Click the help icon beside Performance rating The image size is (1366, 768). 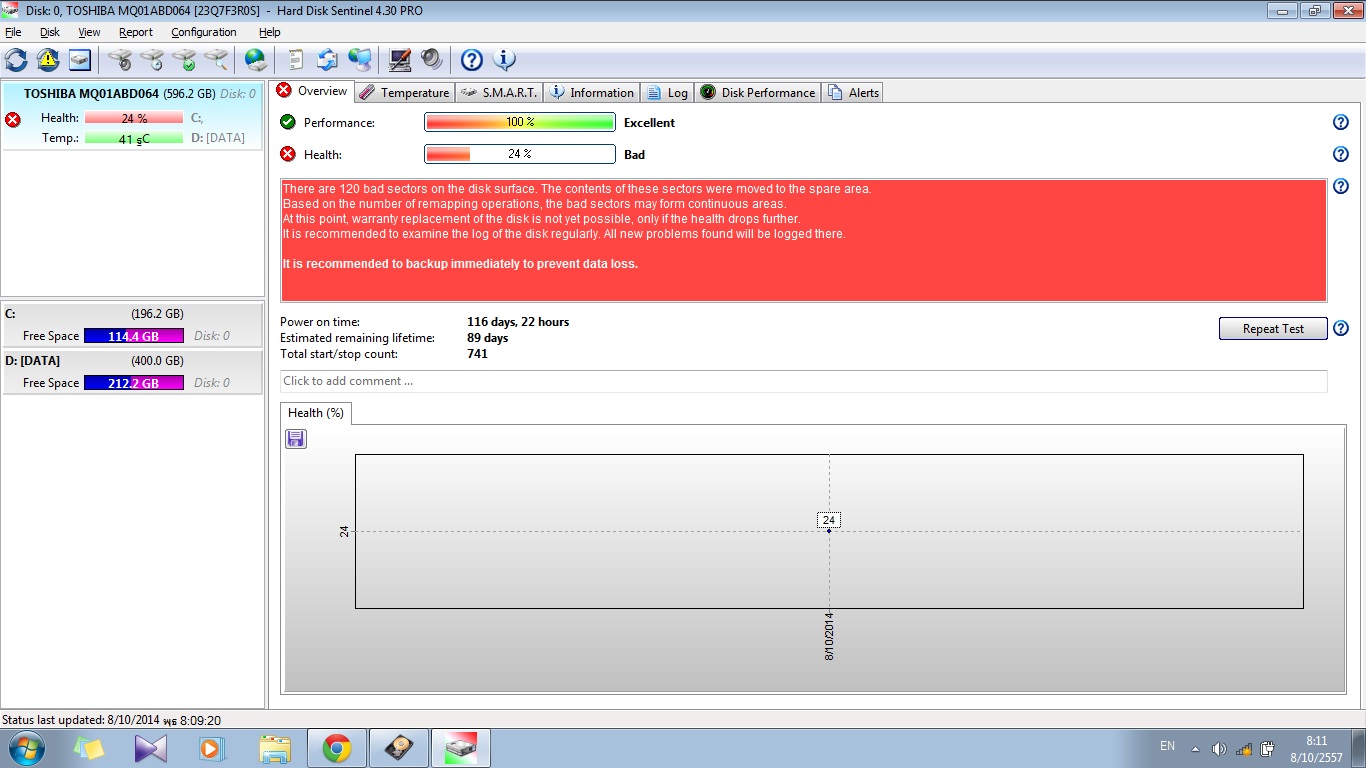(1341, 122)
